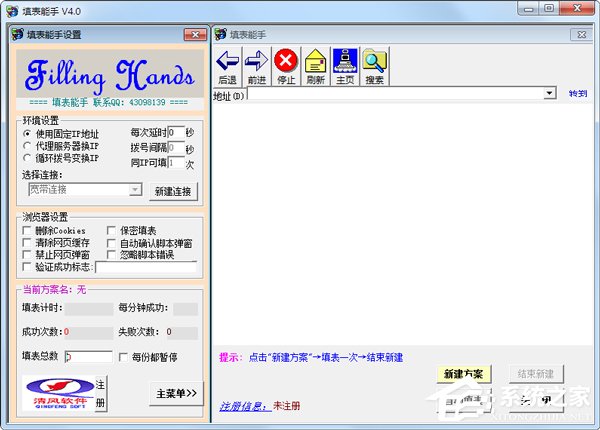This screenshot has height=430, width=600.
Task: Toggle the 忽略脚本错误 checkbox
Action: (x=111, y=254)
